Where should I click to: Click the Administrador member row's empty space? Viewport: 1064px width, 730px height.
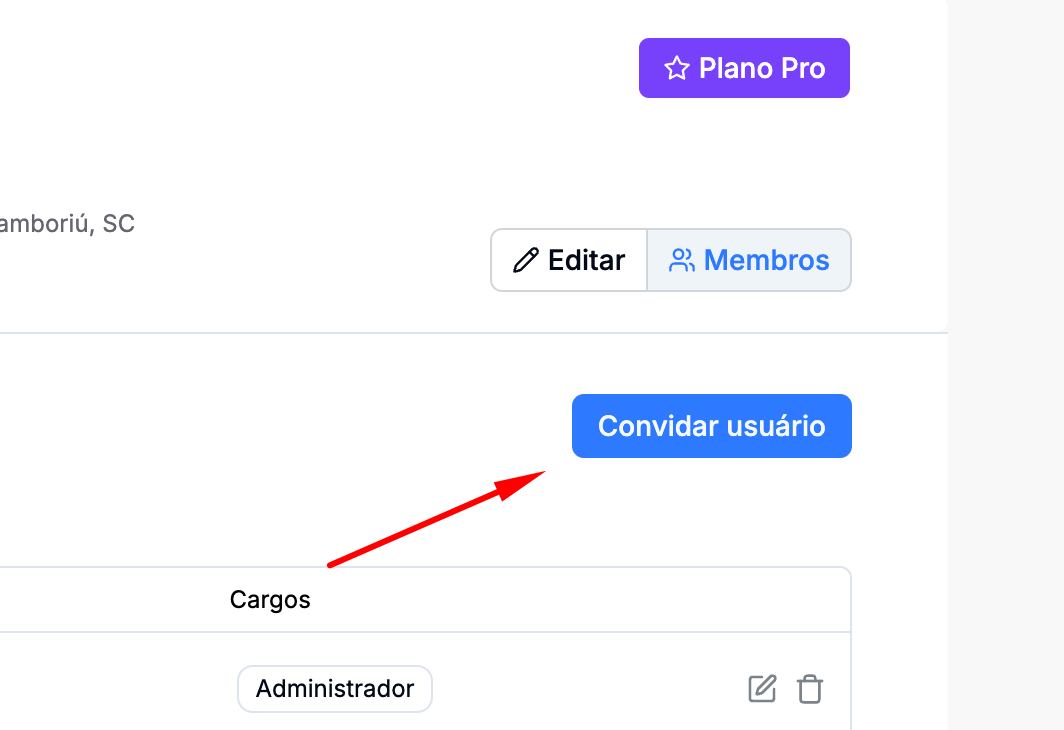[584, 689]
